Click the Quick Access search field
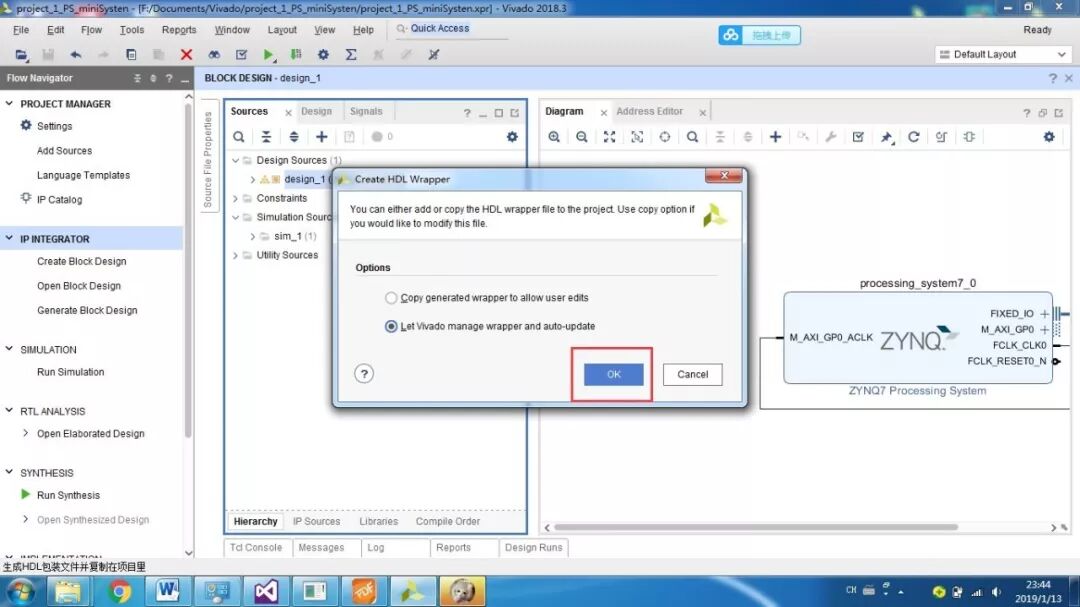This screenshot has width=1080, height=607. click(x=451, y=28)
